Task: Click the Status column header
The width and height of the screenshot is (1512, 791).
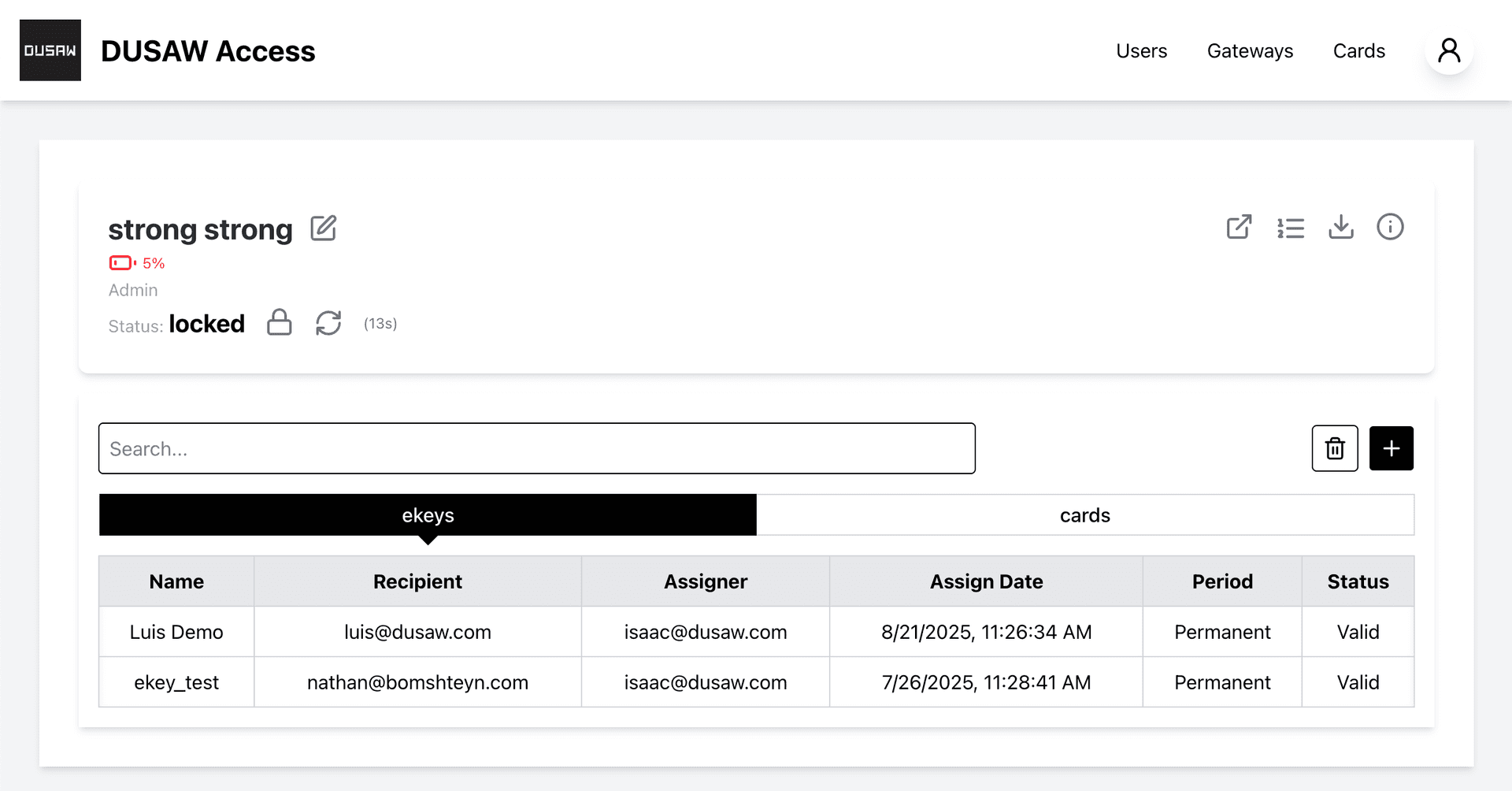Action: coord(1358,581)
